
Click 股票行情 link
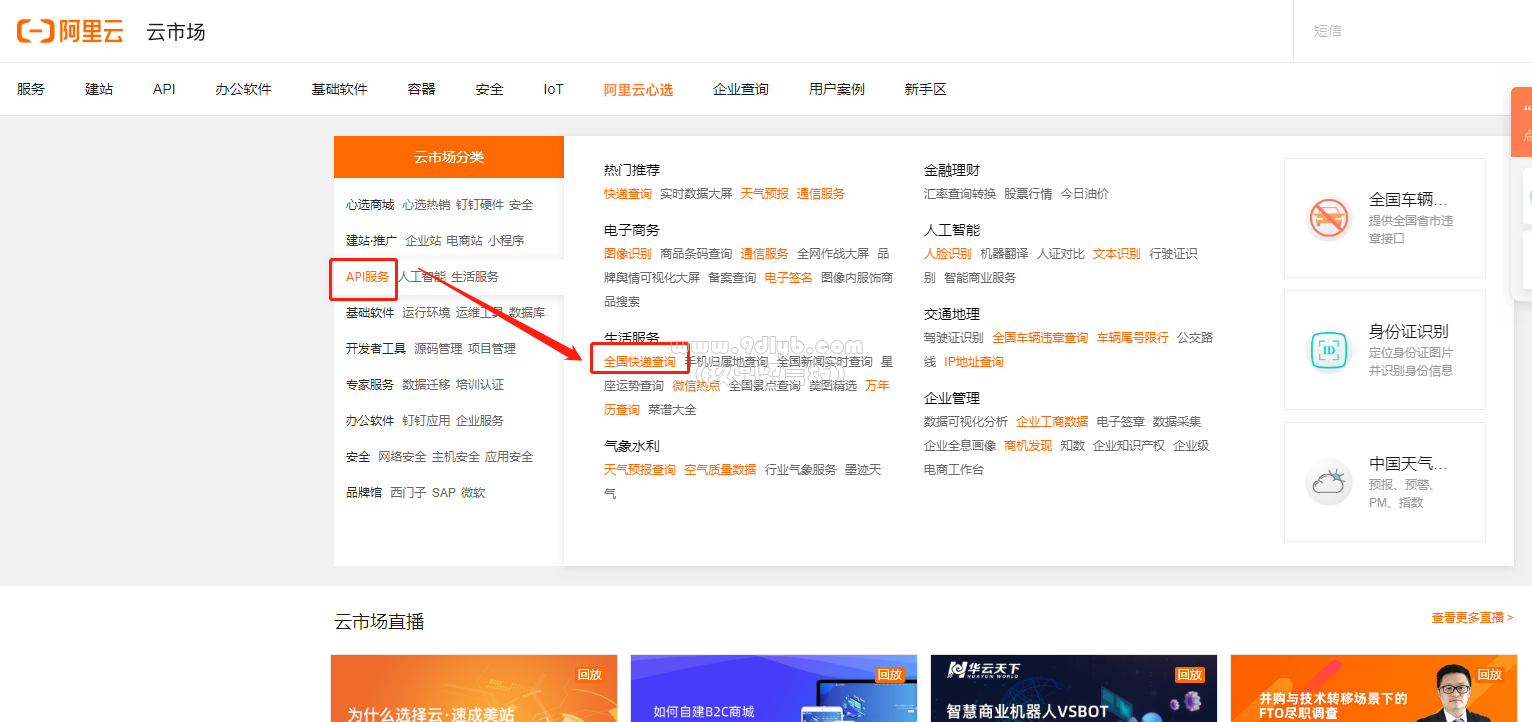point(1028,194)
